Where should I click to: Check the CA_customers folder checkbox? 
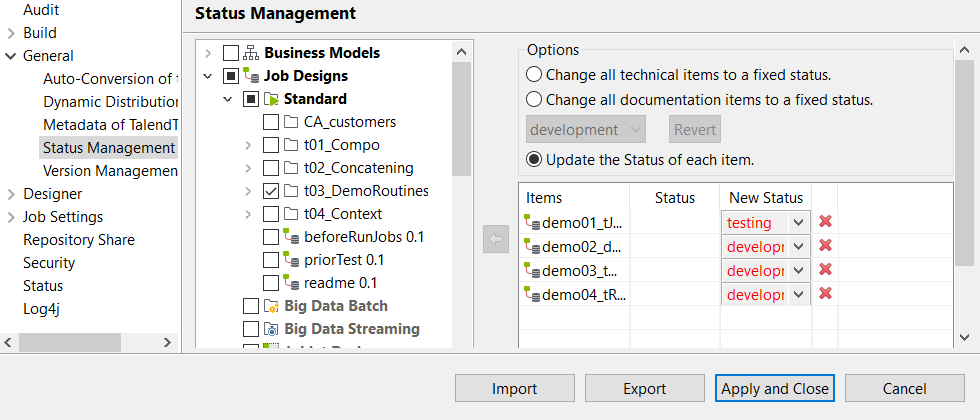[271, 122]
